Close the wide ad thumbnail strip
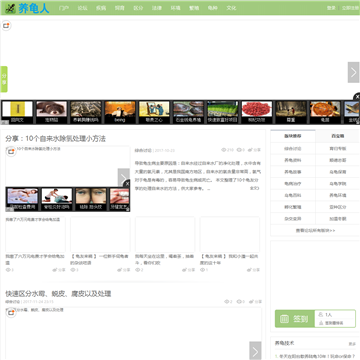The height and width of the screenshot is (360, 360). pos(357,97)
